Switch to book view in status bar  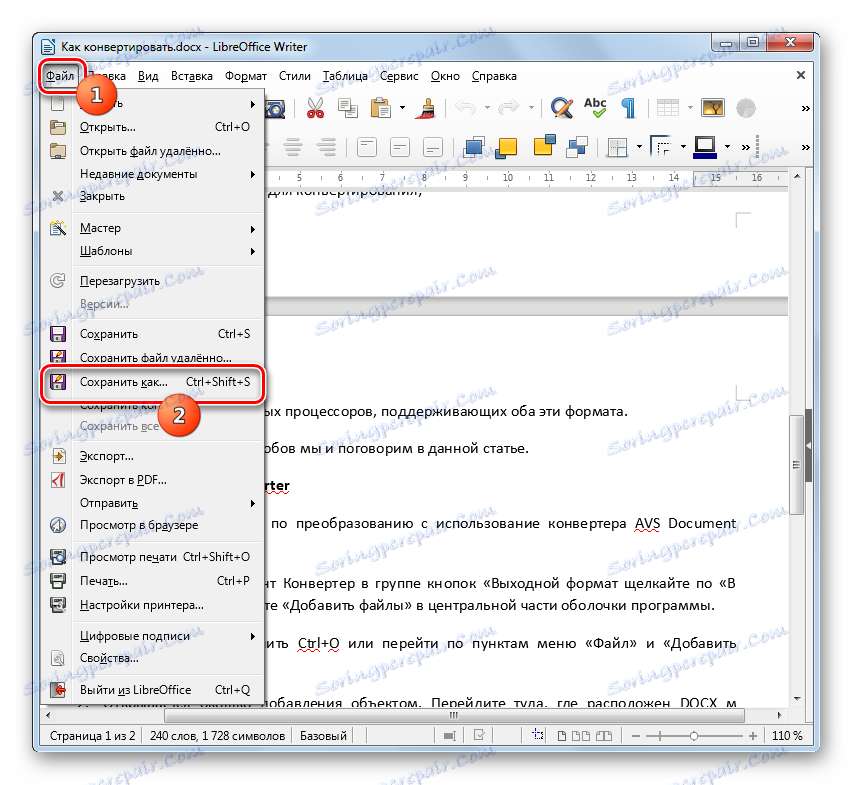click(604, 735)
